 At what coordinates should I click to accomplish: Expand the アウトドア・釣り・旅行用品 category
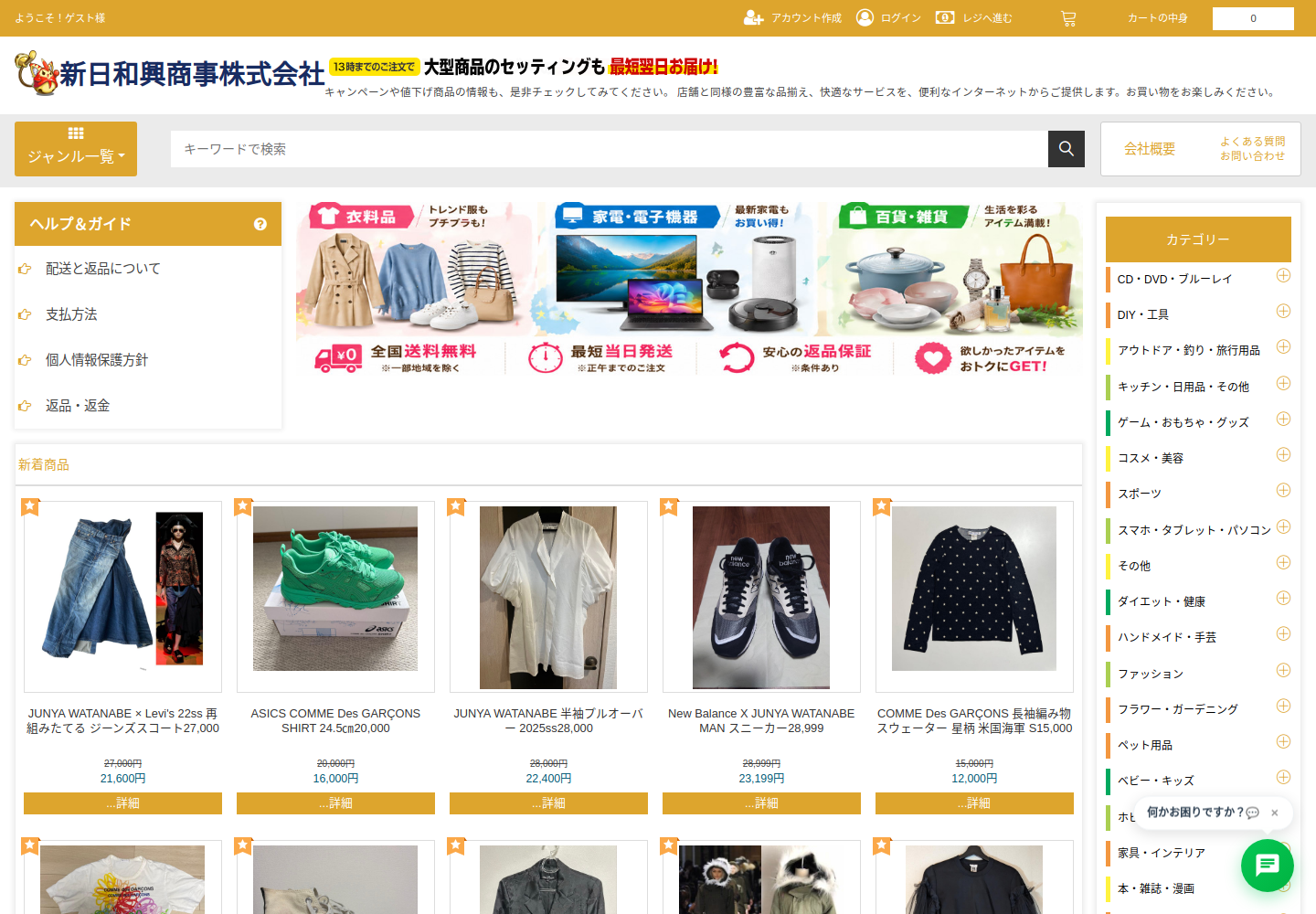pos(1283,346)
